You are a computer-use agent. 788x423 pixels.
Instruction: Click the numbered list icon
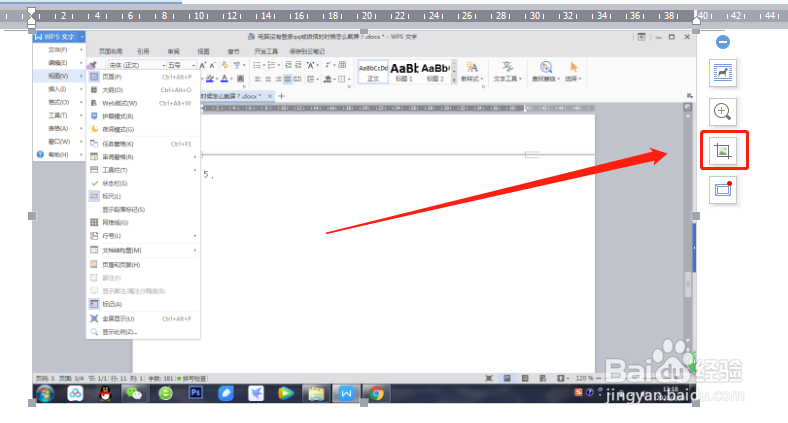272,65
